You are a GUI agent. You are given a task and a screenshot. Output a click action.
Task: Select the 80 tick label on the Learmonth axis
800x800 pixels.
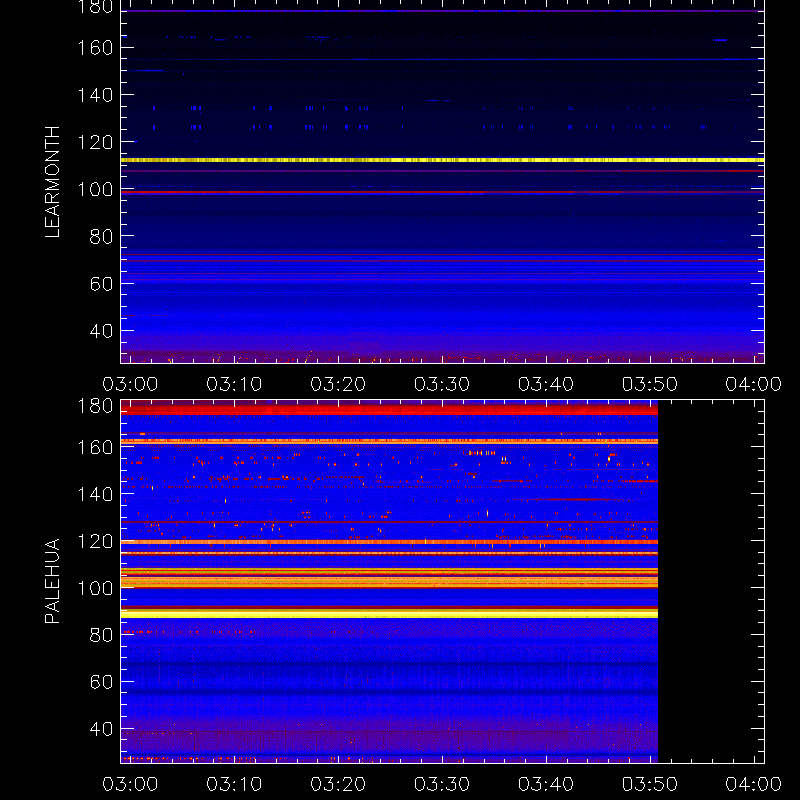[x=101, y=236]
